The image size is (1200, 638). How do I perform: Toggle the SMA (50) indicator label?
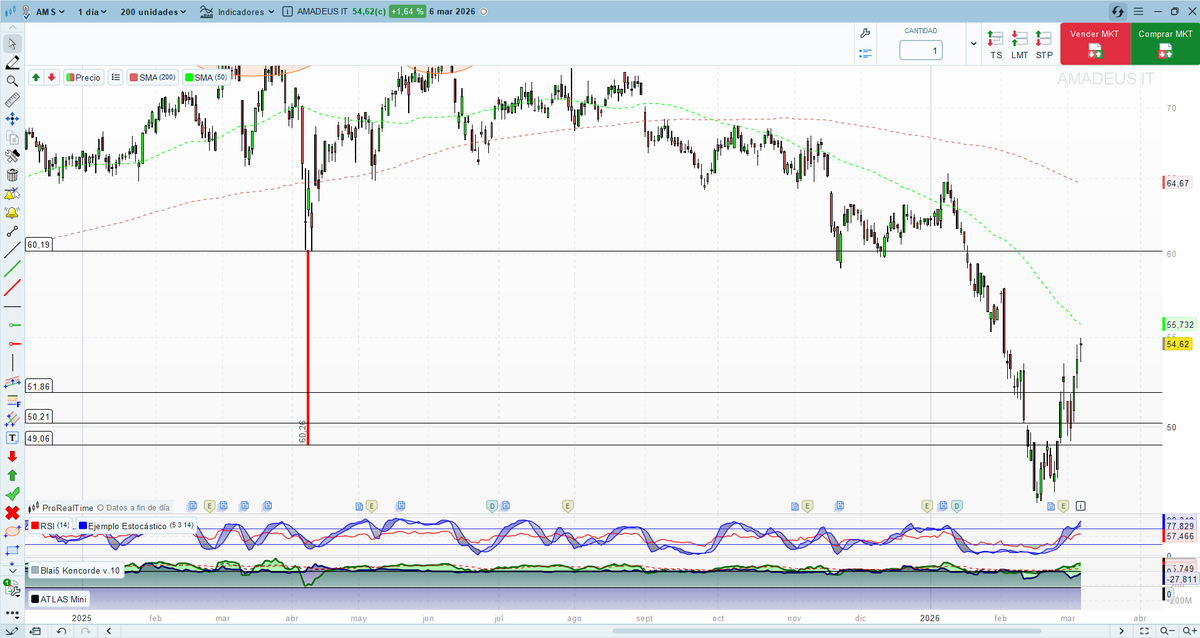point(206,77)
